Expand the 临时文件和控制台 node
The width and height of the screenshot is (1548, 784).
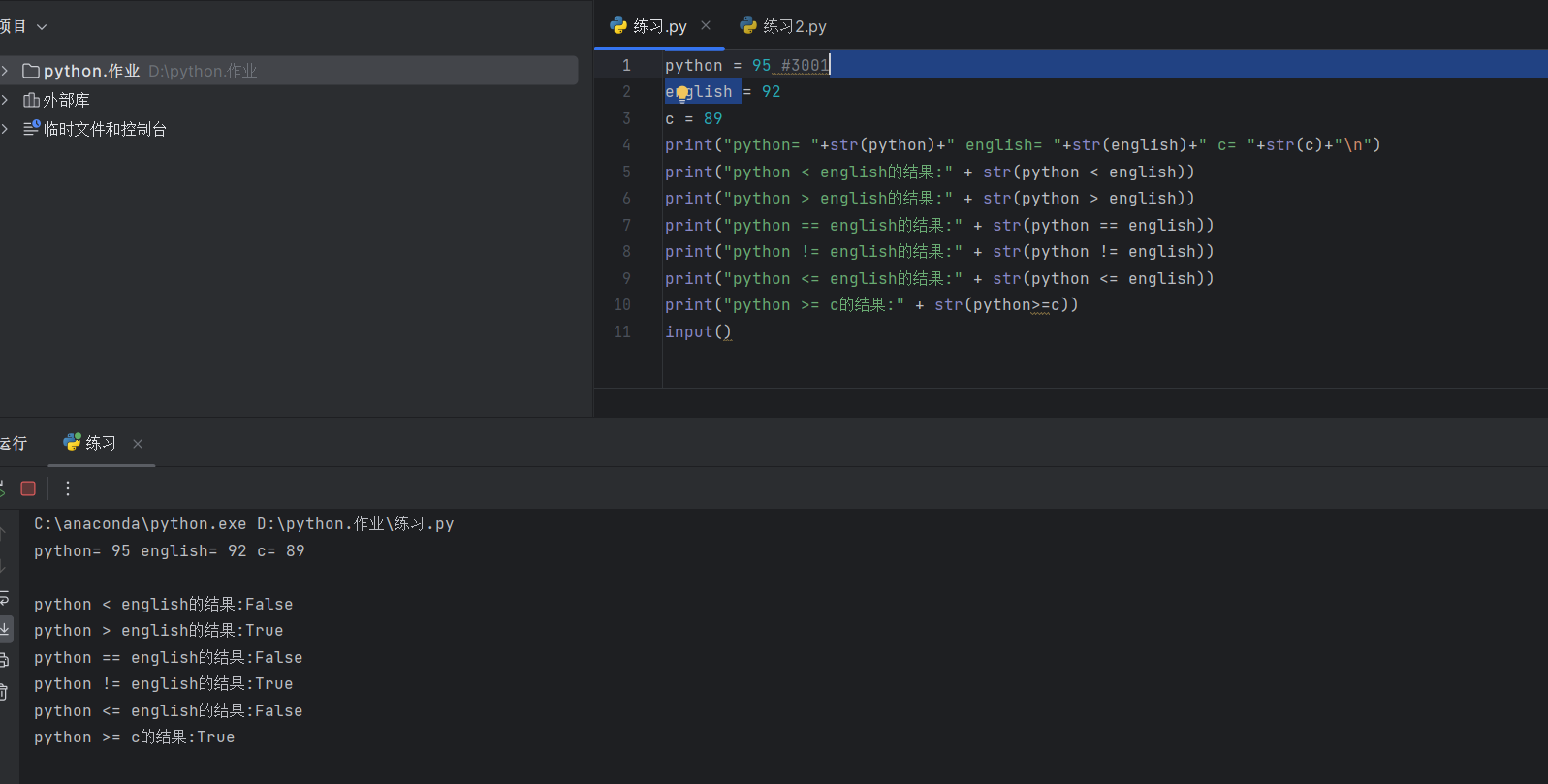click(x=5, y=129)
